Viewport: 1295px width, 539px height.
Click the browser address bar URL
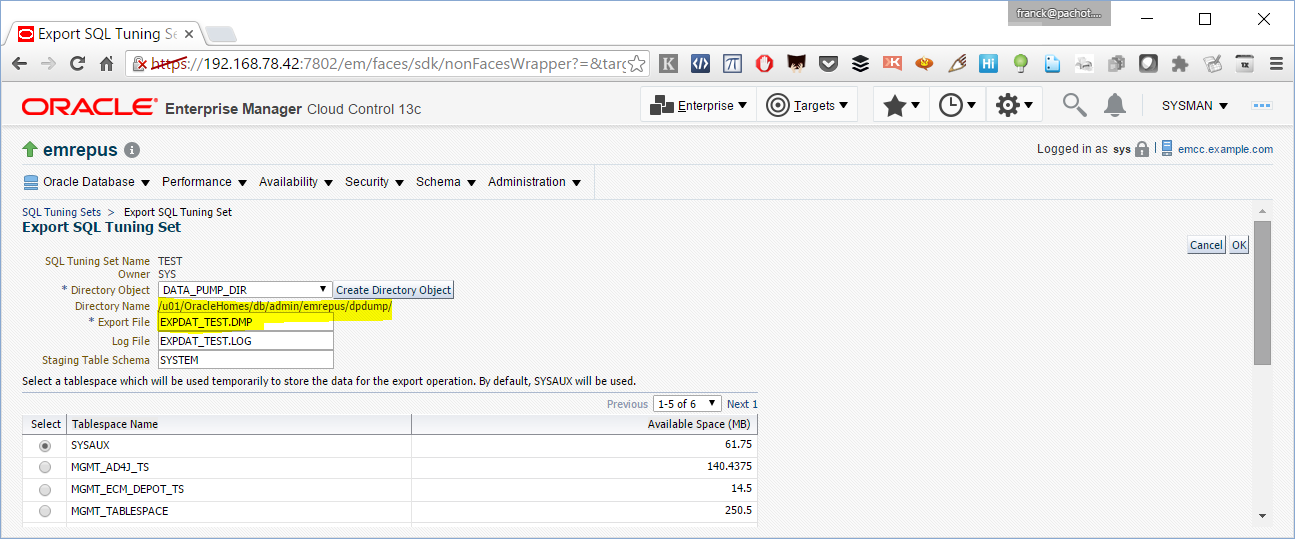tap(390, 63)
